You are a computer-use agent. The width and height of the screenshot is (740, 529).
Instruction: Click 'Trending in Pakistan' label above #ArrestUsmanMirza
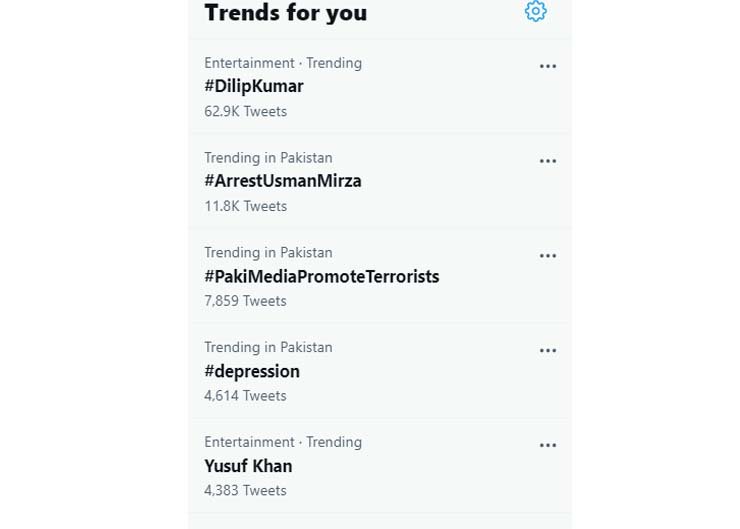point(268,158)
